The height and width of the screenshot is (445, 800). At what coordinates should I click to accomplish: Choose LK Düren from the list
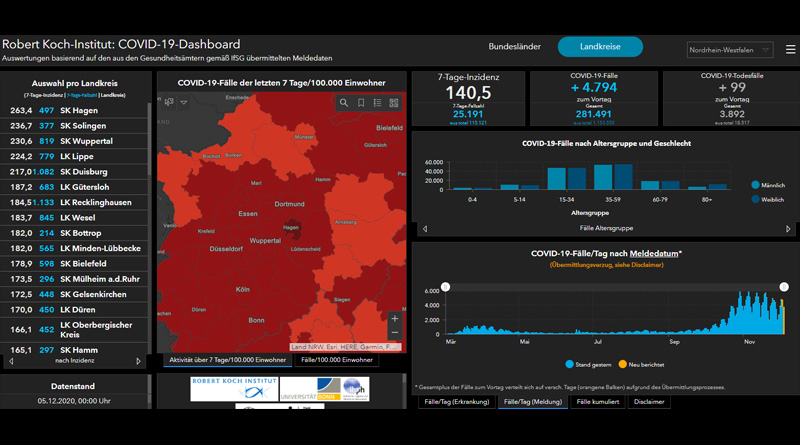click(x=74, y=310)
